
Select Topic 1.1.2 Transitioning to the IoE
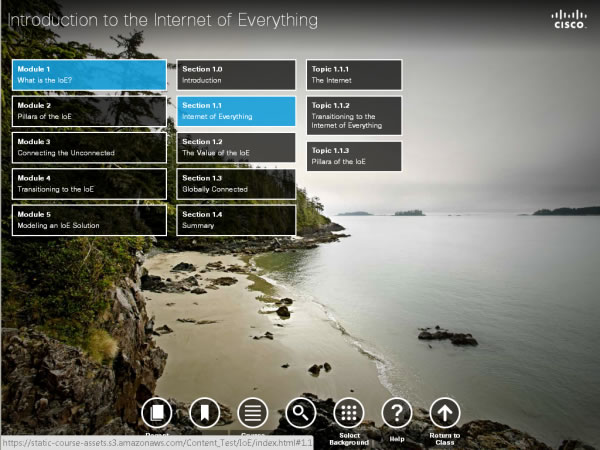point(354,115)
